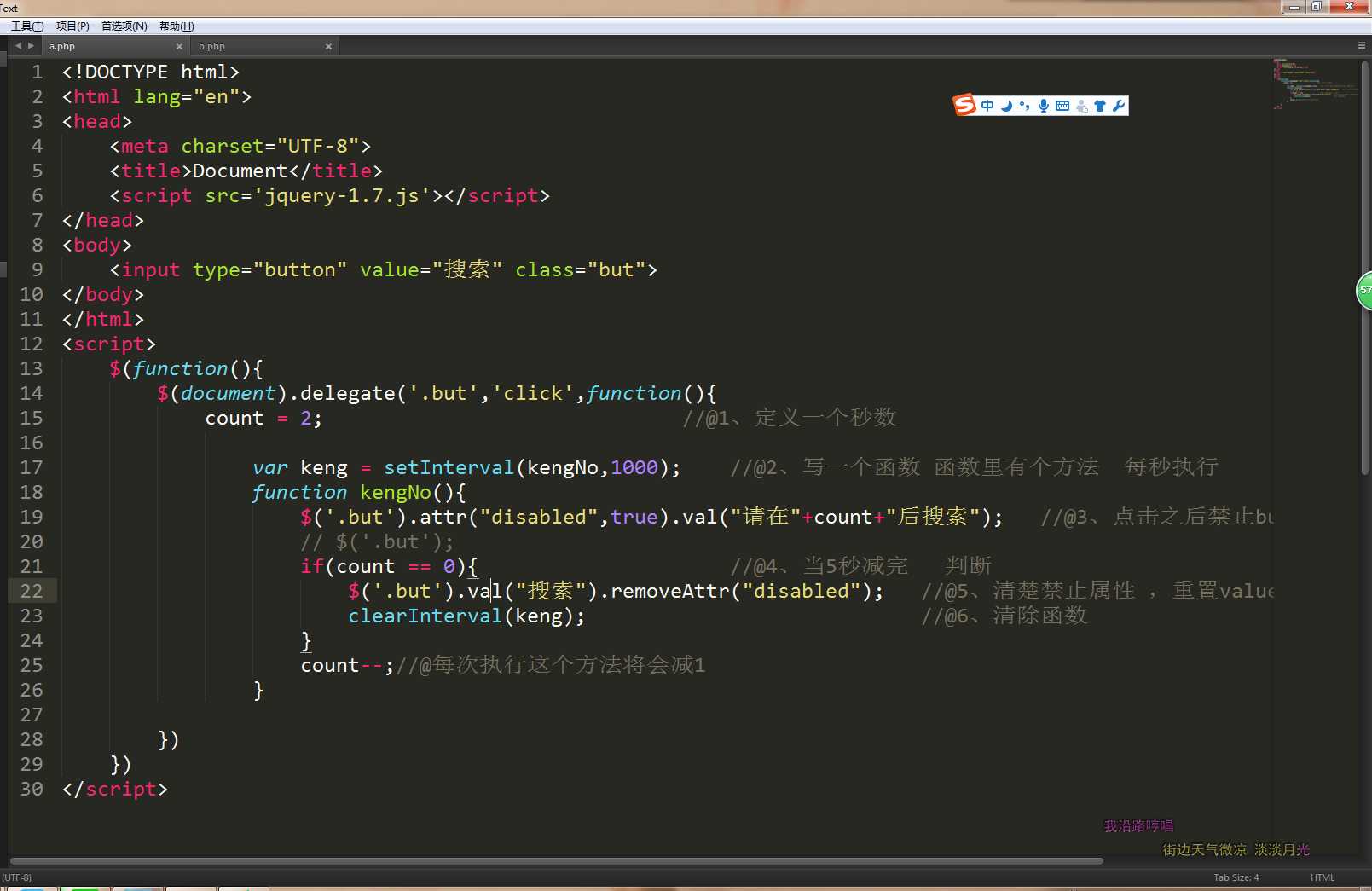Image resolution: width=1372 pixels, height=891 pixels.
Task: Click the number 1000 on line 17
Action: click(x=634, y=467)
